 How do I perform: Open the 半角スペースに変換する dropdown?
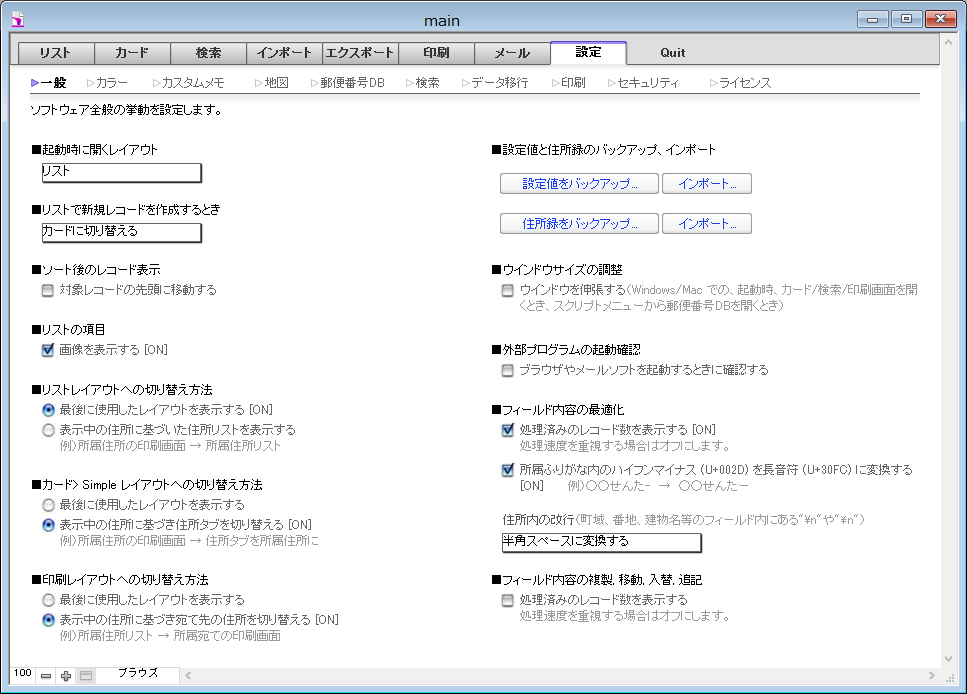(x=601, y=542)
